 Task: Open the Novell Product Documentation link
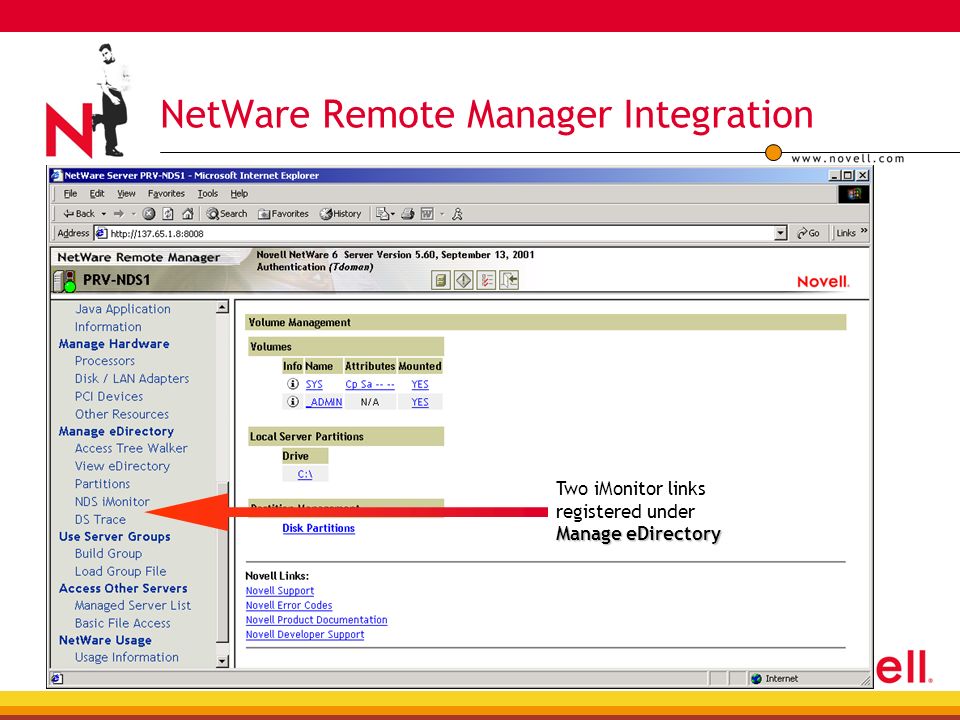[317, 620]
